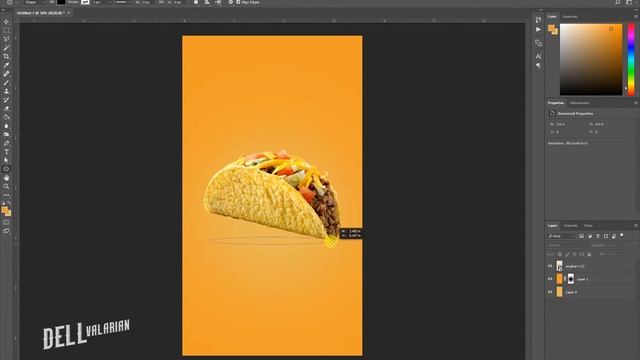Lock all layer attributes
The height and width of the screenshot is (360, 640).
pos(589,254)
